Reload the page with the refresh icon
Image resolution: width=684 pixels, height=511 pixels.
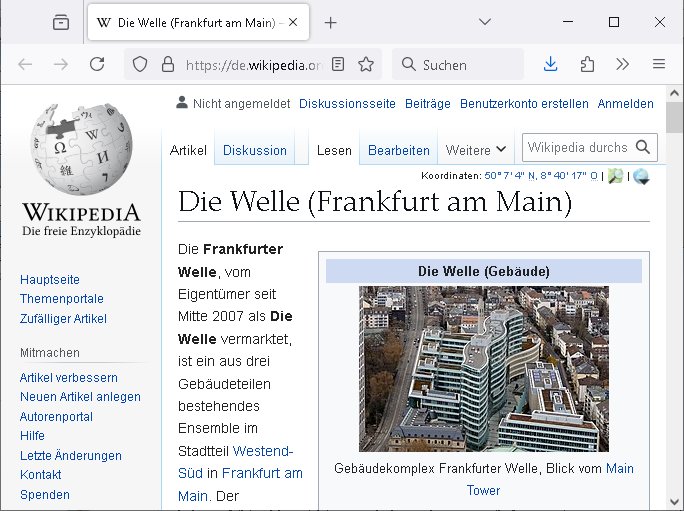coord(97,64)
